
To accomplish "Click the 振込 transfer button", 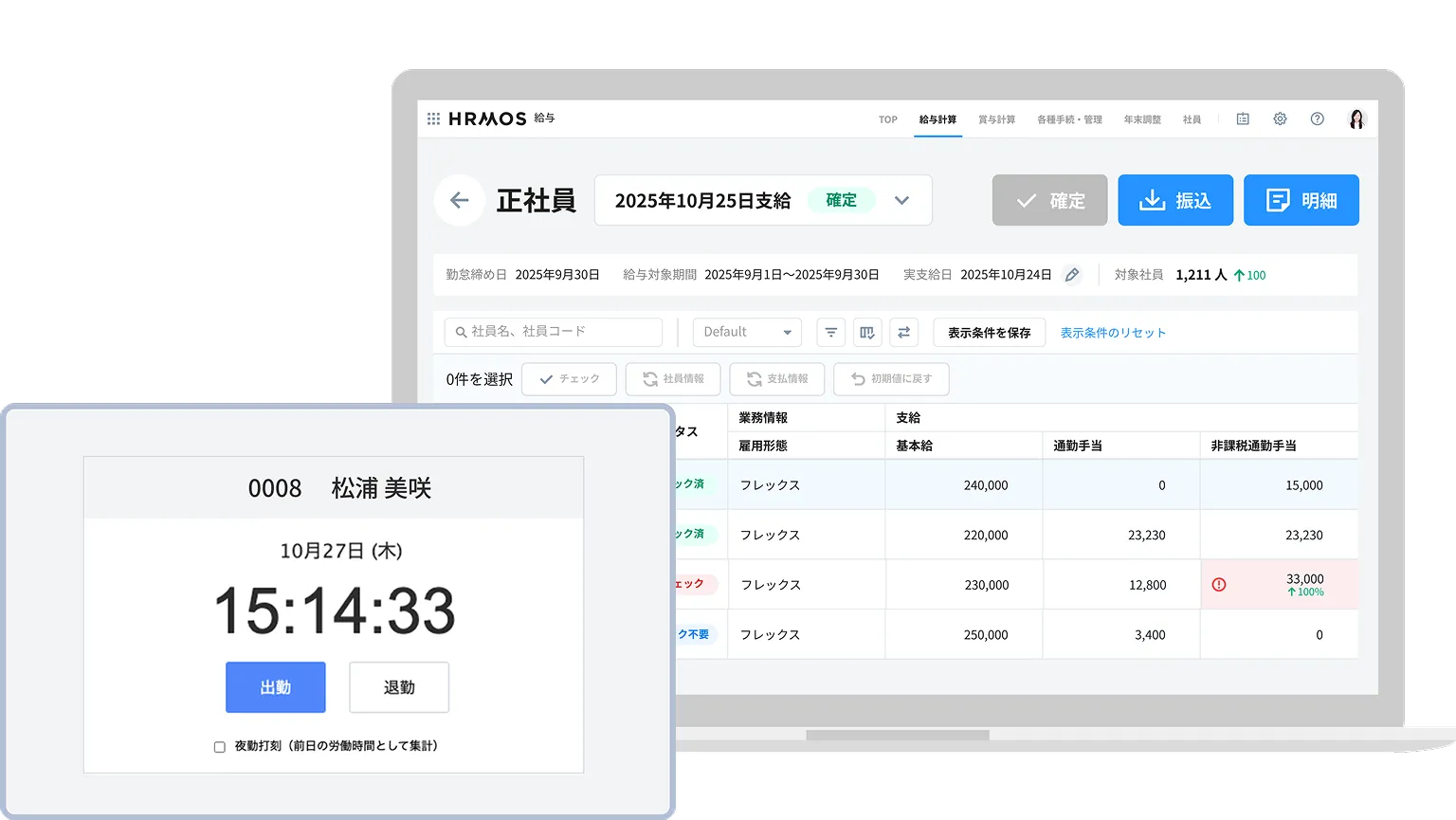I will pos(1175,200).
